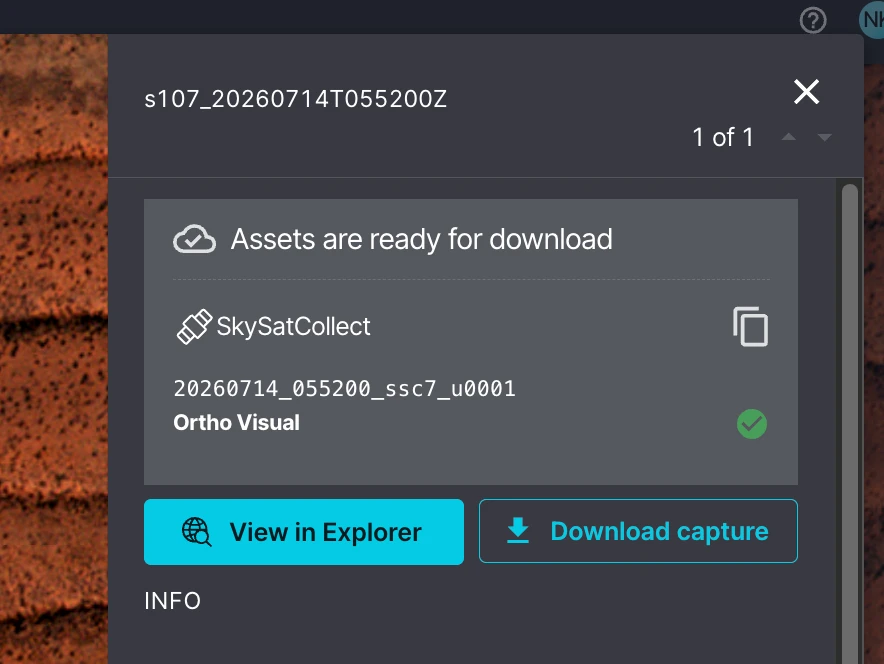Image resolution: width=884 pixels, height=664 pixels.
Task: Click the 1 of 1 counter
Action: pyautogui.click(x=723, y=137)
